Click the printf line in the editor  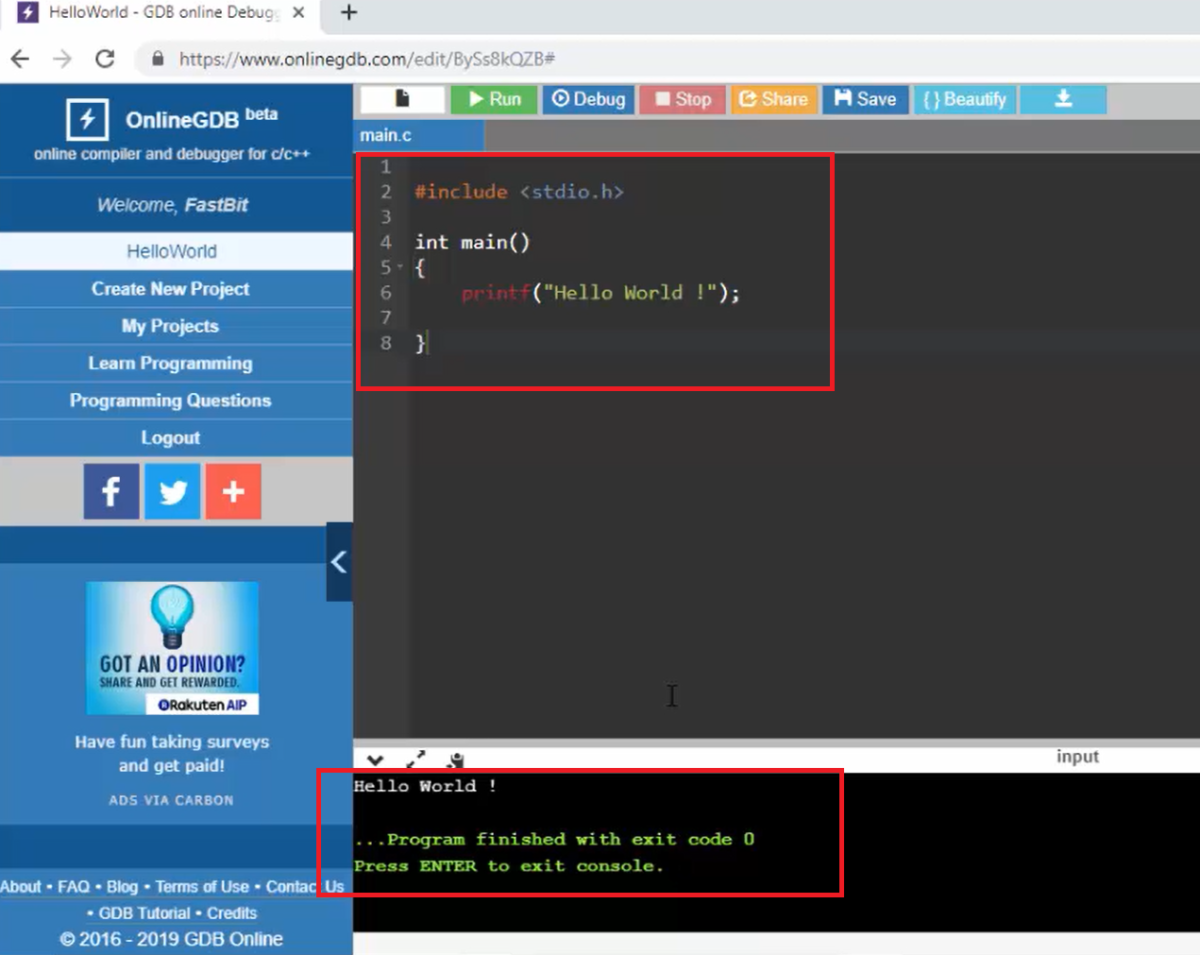click(600, 293)
